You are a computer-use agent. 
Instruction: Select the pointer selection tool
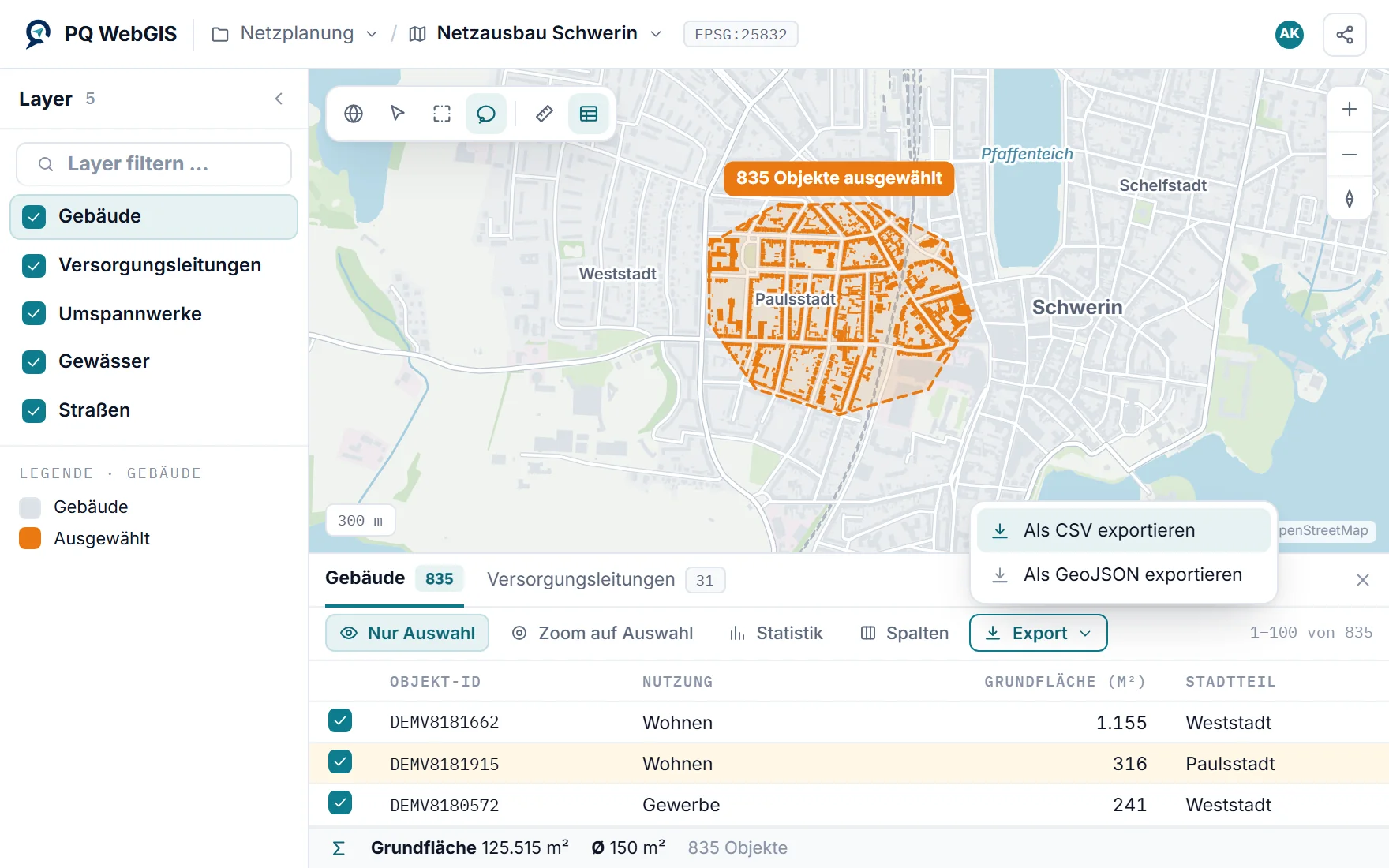click(398, 114)
